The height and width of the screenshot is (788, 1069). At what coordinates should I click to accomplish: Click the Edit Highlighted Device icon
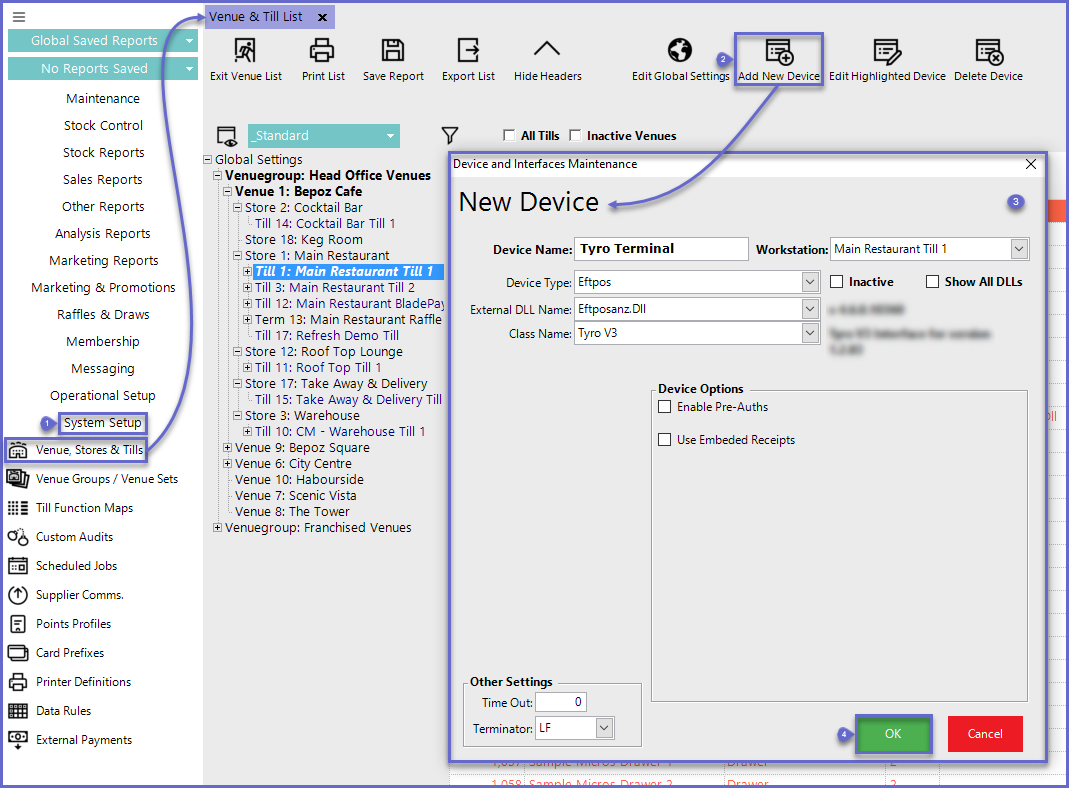(886, 51)
